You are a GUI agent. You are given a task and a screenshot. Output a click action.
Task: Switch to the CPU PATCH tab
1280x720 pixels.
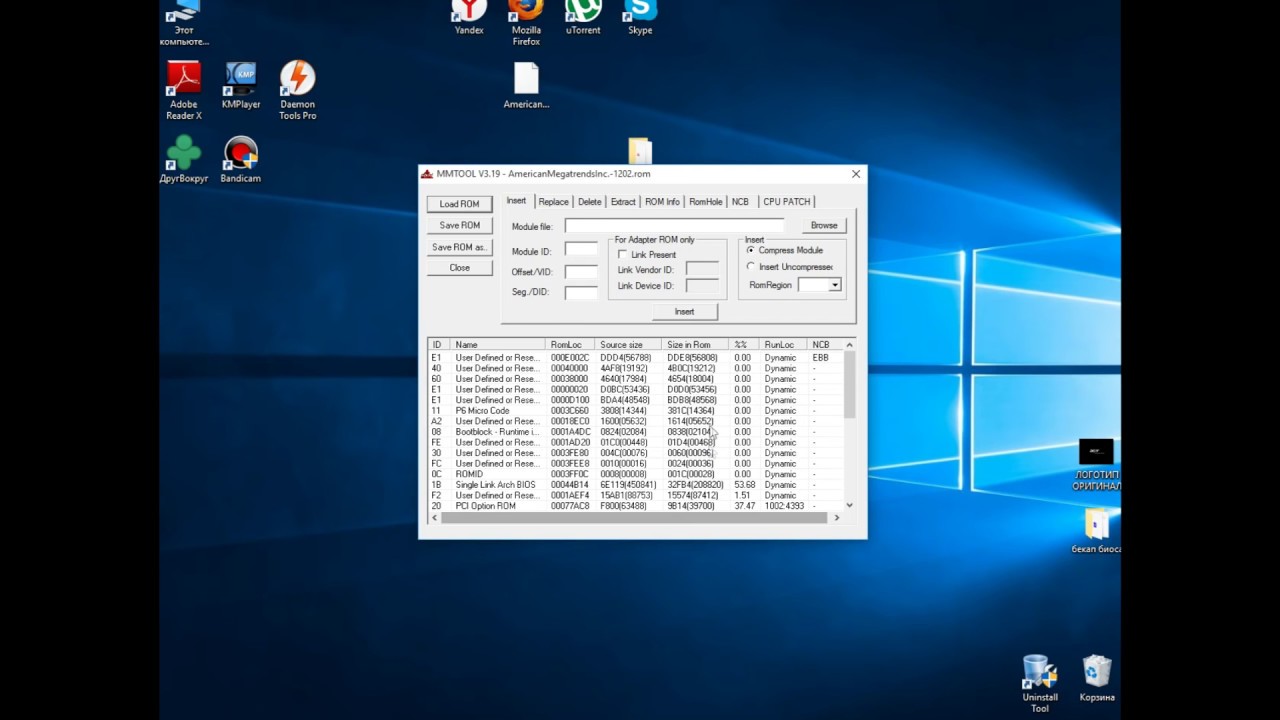[x=787, y=202]
